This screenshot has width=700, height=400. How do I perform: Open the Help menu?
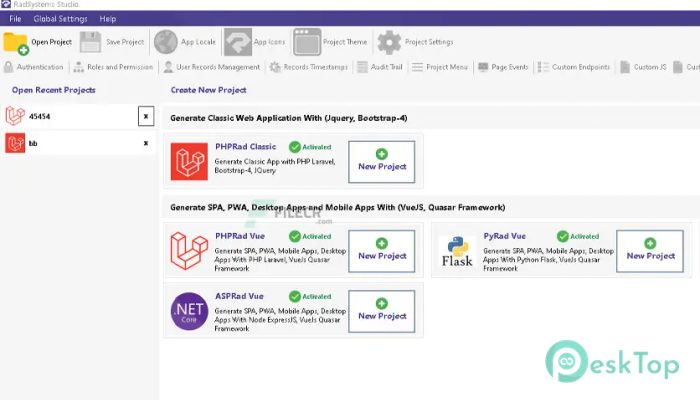108,19
